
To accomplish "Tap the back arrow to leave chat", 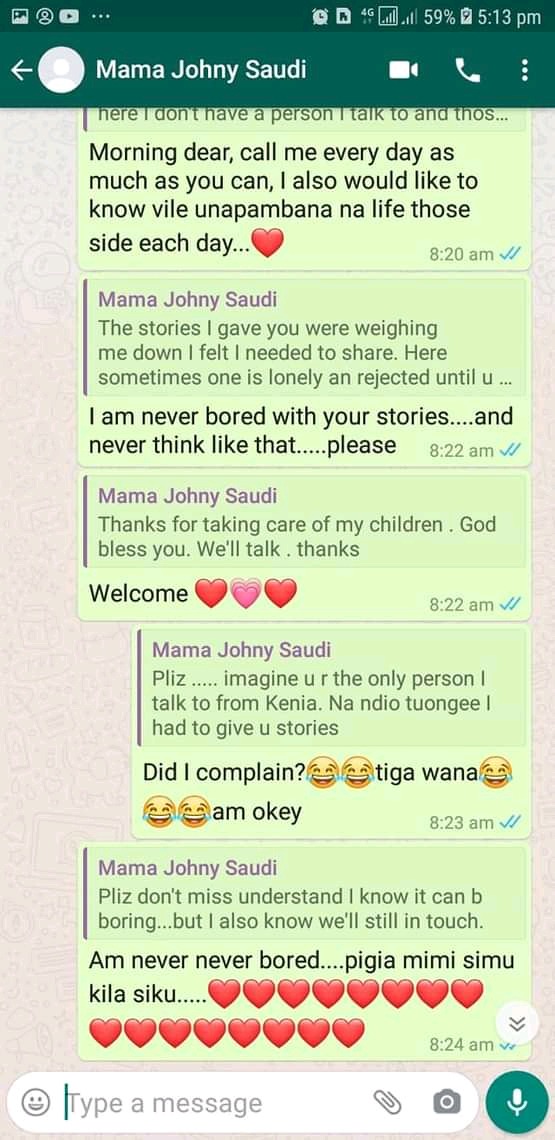I will pyautogui.click(x=22, y=70).
